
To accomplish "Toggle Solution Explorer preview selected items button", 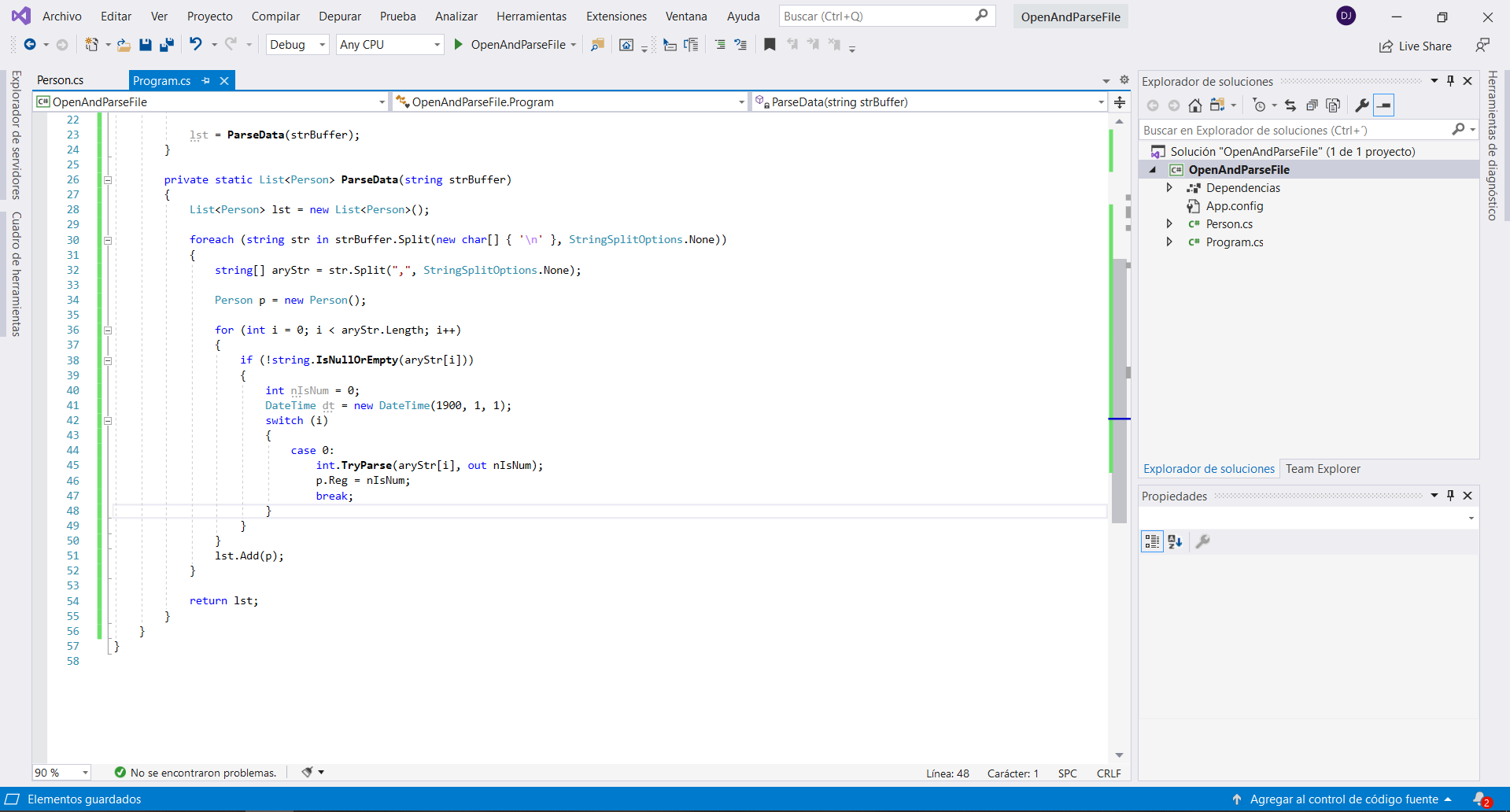I will [x=1384, y=105].
